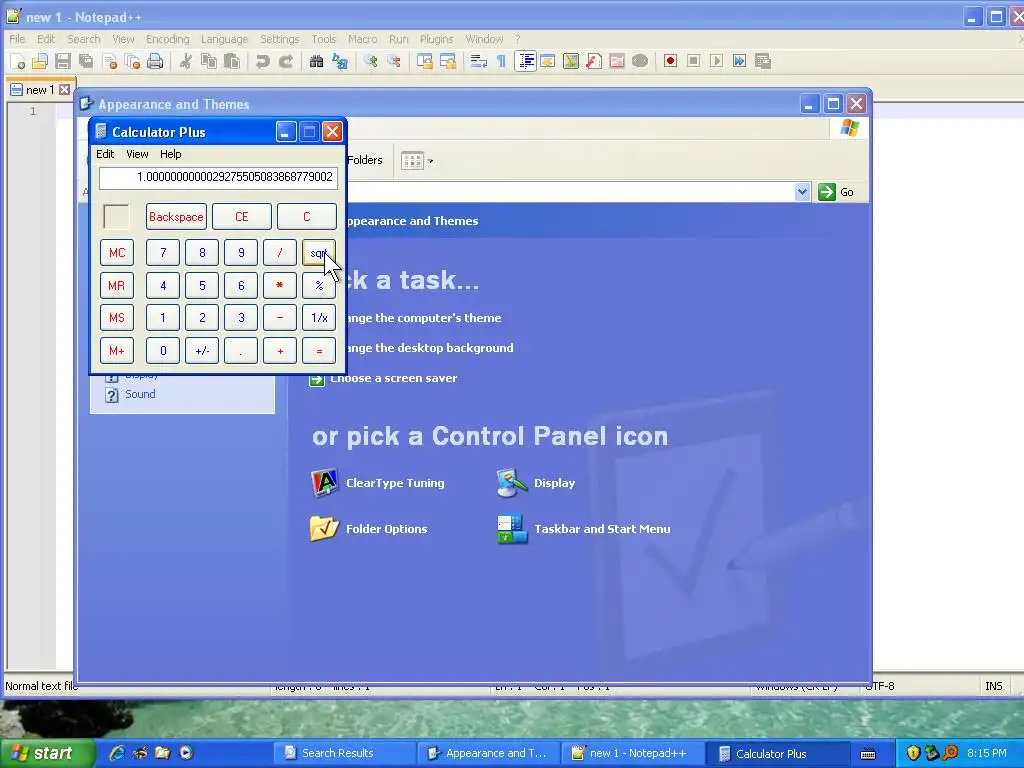Click the Undo arrow in Notepad++ toolbar
The height and width of the screenshot is (768, 1024).
point(263,61)
